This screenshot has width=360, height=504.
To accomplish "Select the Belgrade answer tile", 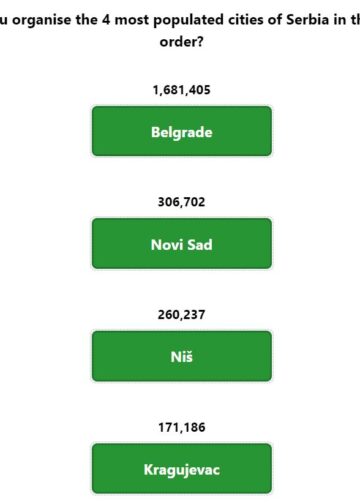I will (x=182, y=131).
